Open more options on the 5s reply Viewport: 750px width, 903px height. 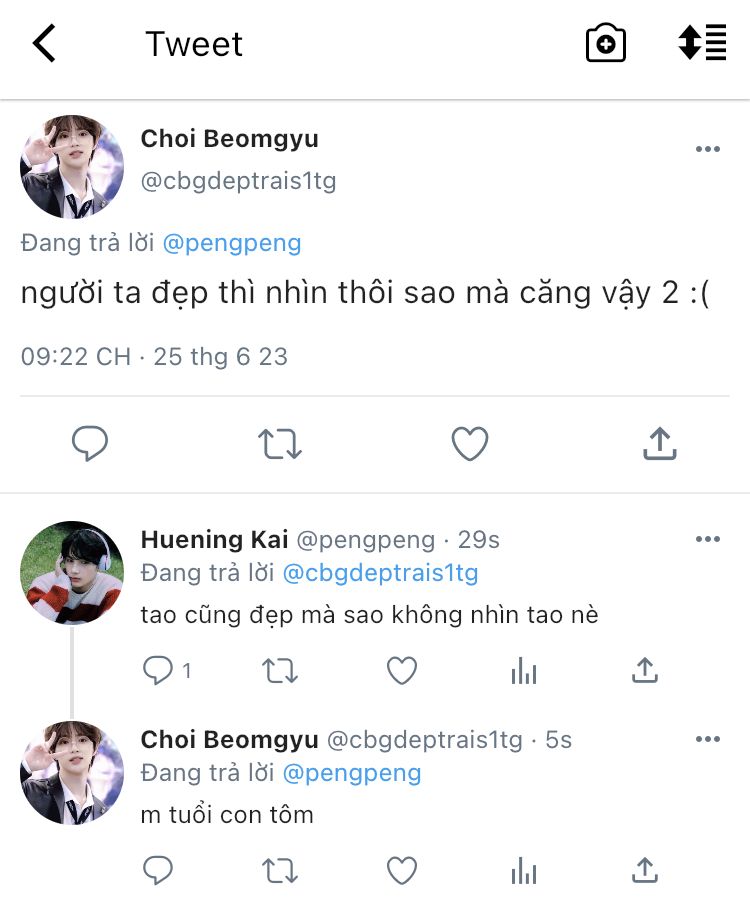pyautogui.click(x=707, y=740)
